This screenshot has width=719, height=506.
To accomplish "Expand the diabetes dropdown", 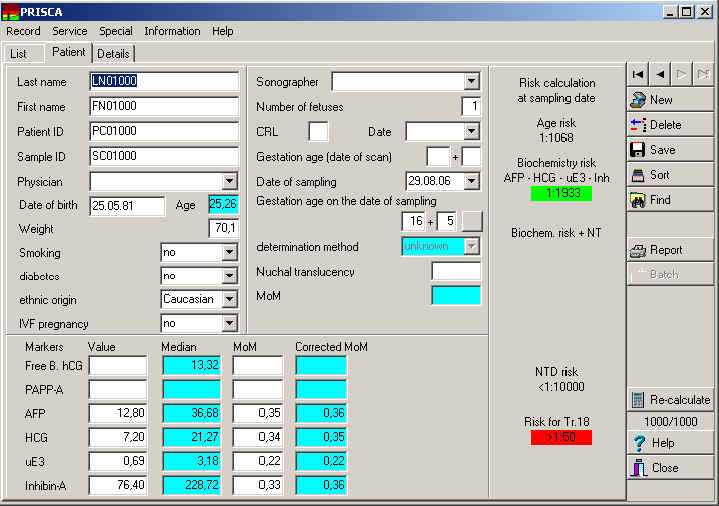I will (229, 276).
